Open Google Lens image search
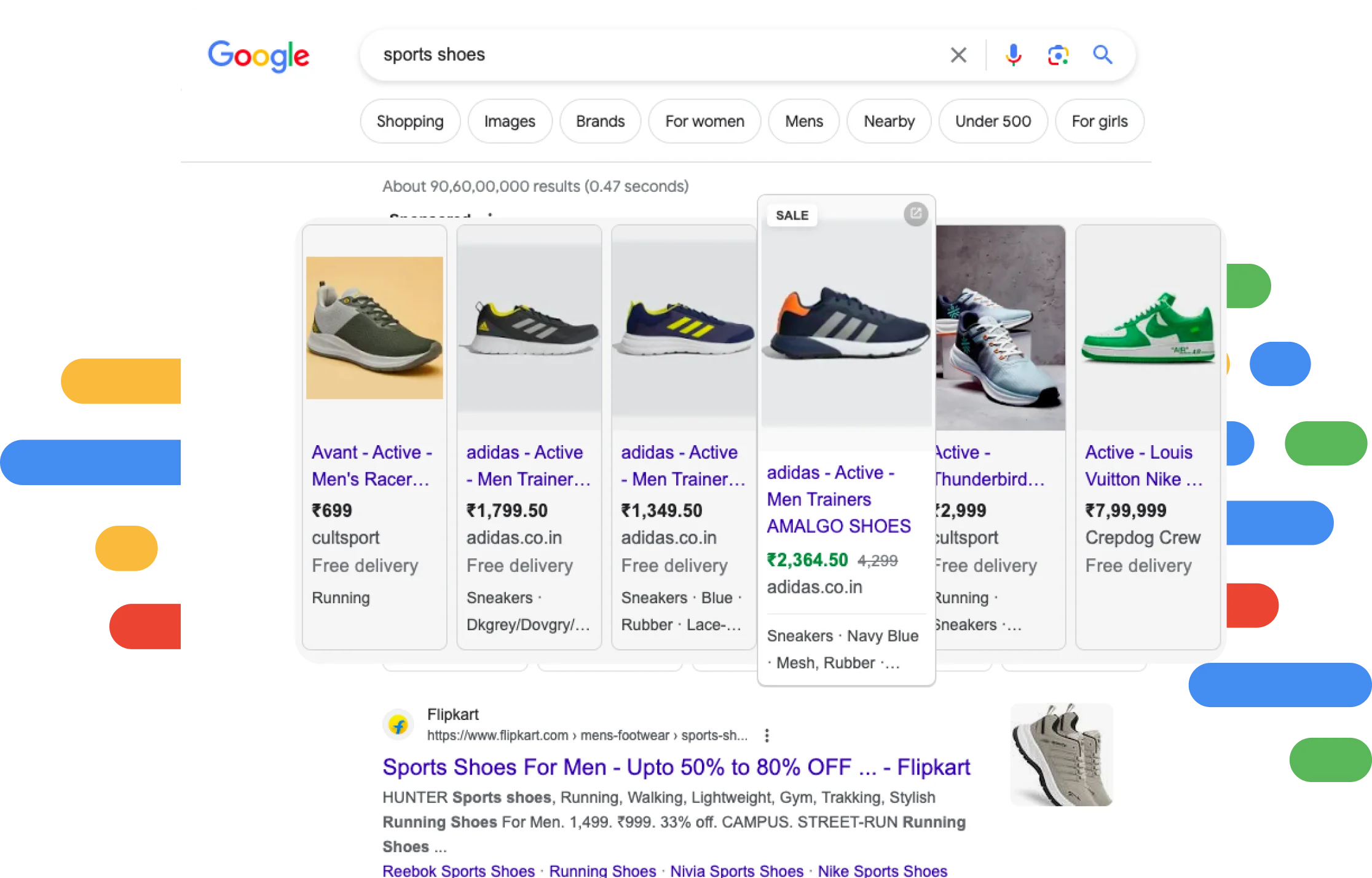1372x878 pixels. pos(1058,55)
